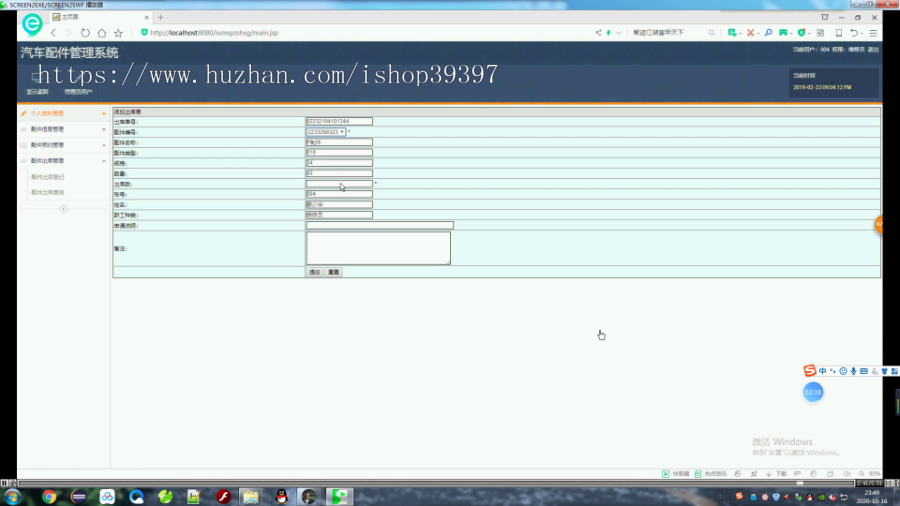The width and height of the screenshot is (900, 506).
Task: Click the red scissors screenshot icon
Action: [x=750, y=33]
